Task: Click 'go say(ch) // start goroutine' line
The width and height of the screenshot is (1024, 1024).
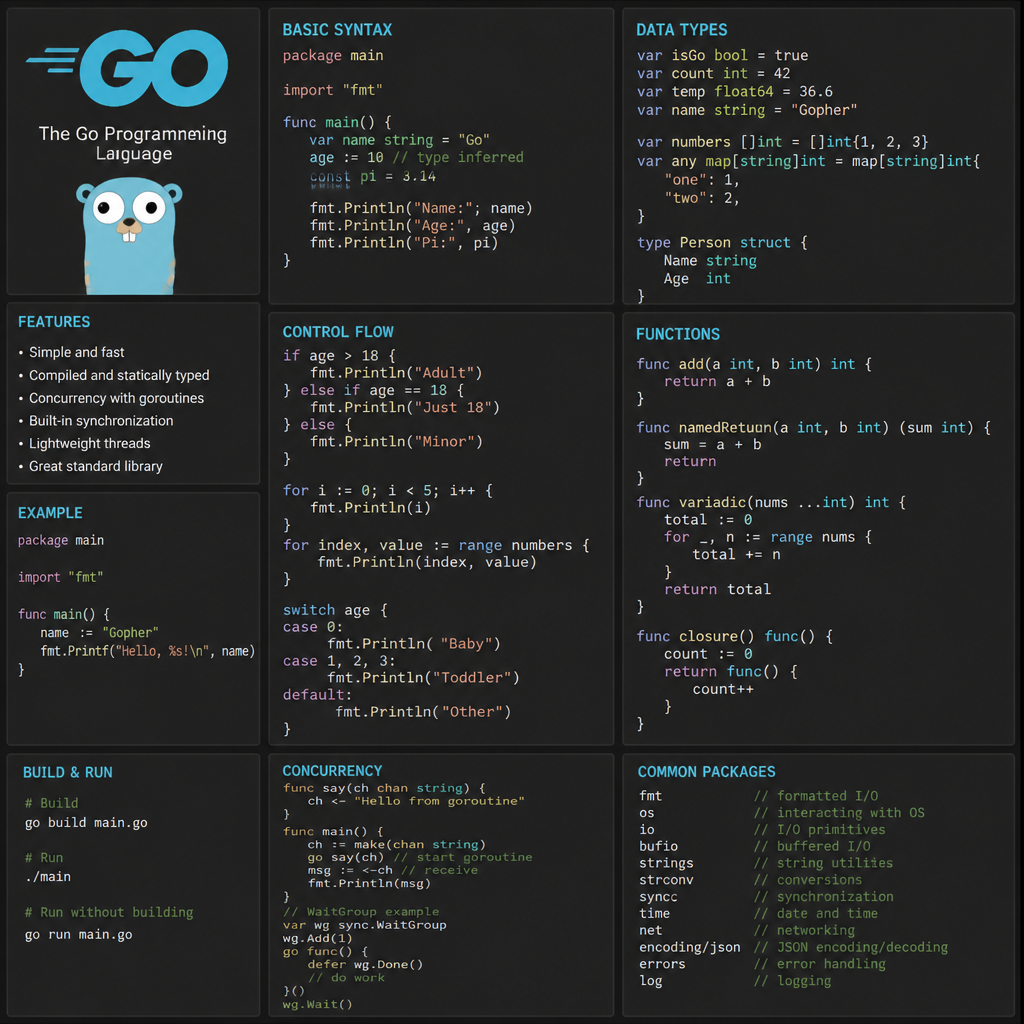Action: pos(420,857)
